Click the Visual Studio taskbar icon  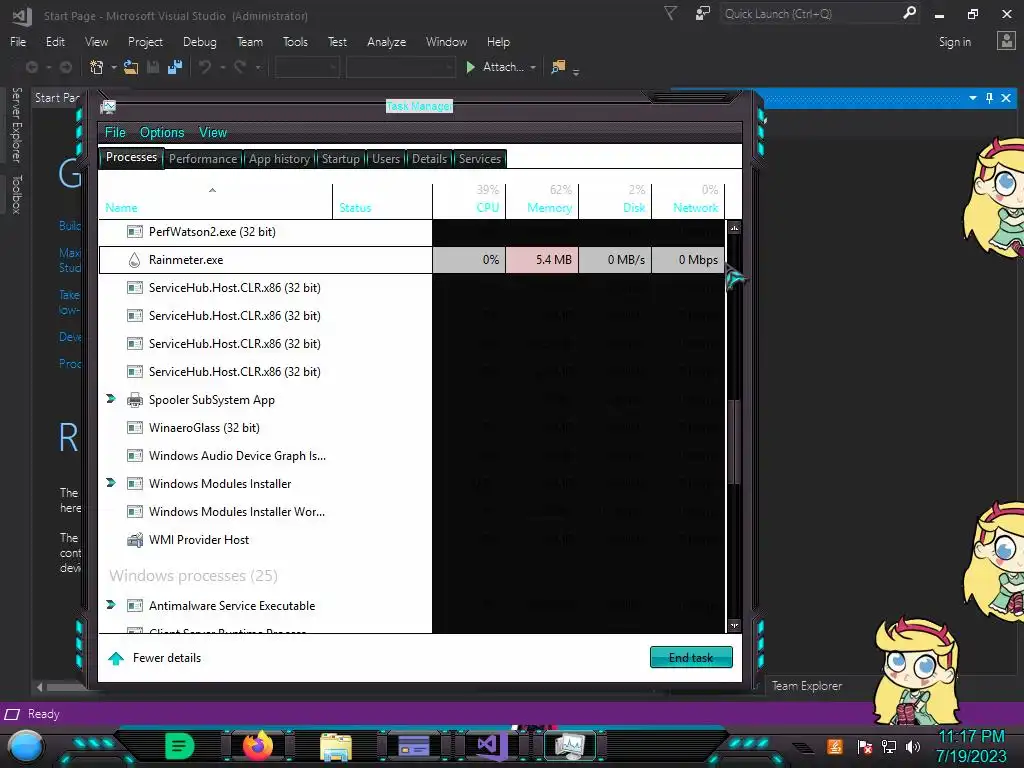coord(492,746)
